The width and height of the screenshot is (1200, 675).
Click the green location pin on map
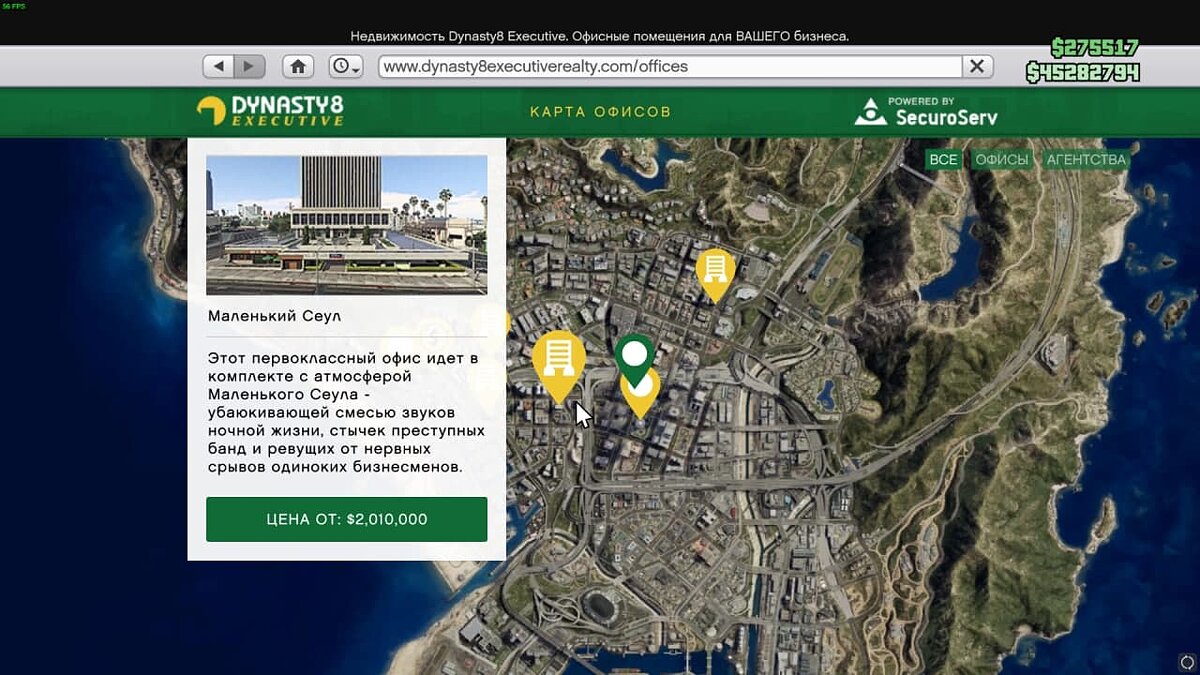[634, 354]
